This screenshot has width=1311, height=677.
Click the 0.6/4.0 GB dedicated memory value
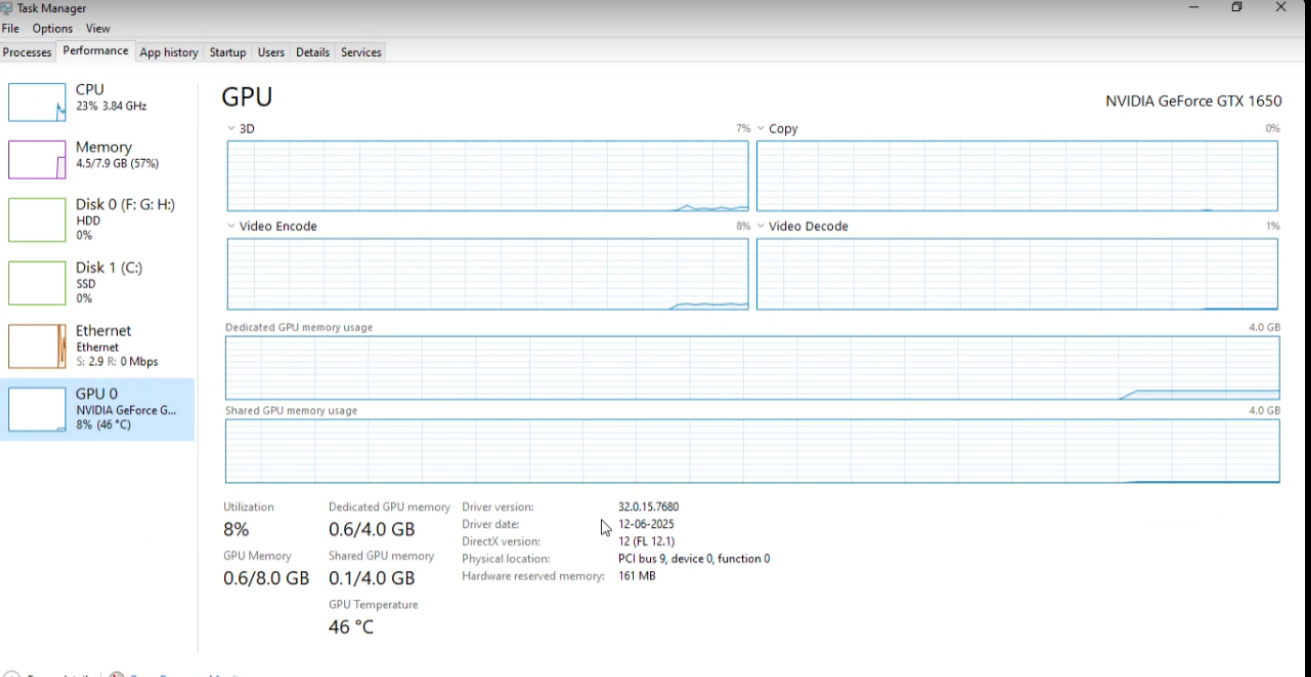pyautogui.click(x=371, y=529)
